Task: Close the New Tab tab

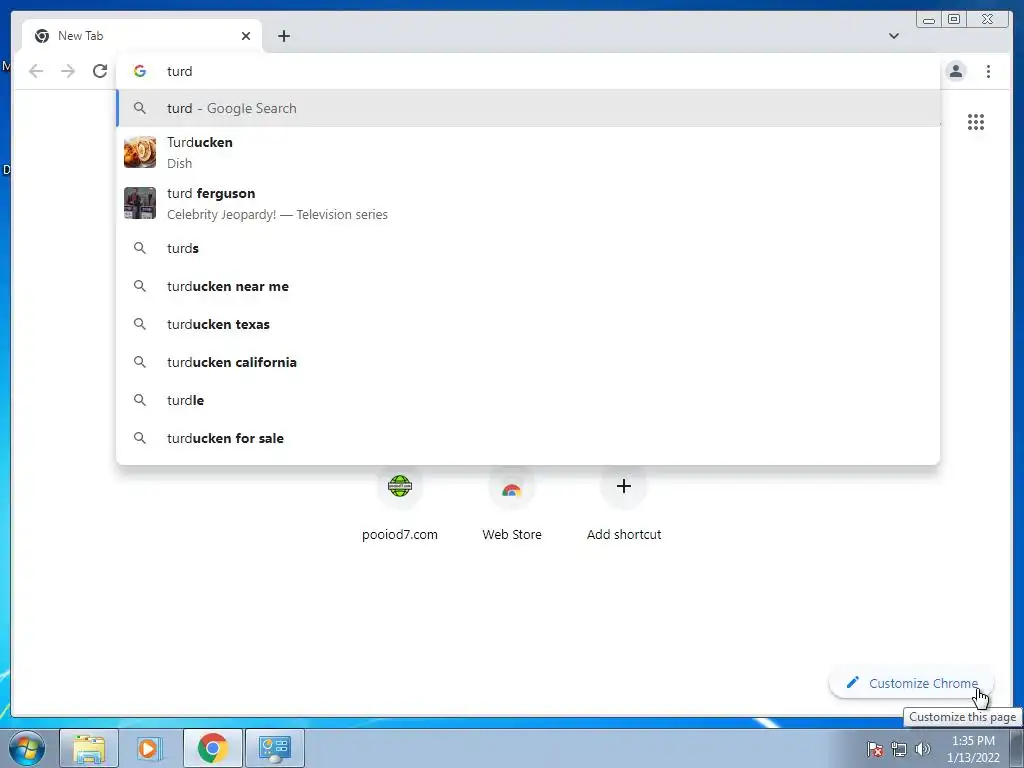Action: pyautogui.click(x=246, y=36)
